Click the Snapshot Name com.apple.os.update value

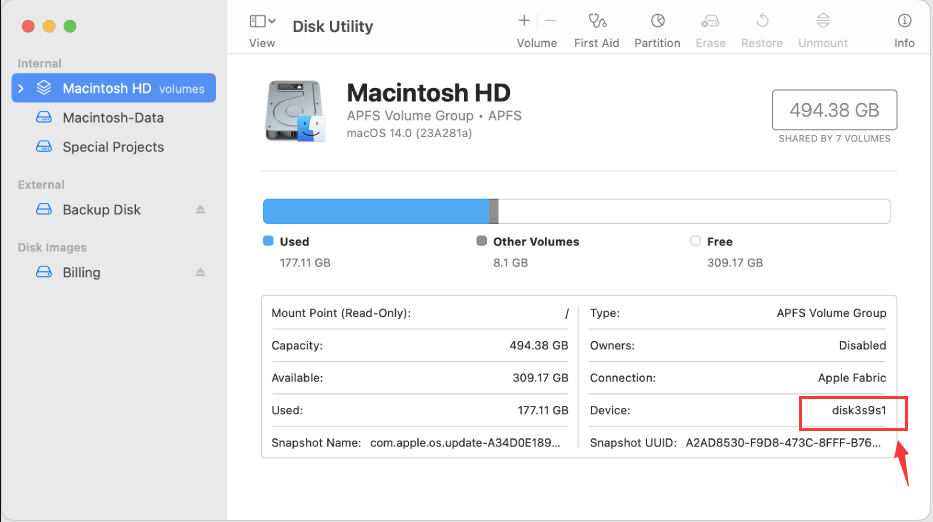pyautogui.click(x=465, y=443)
